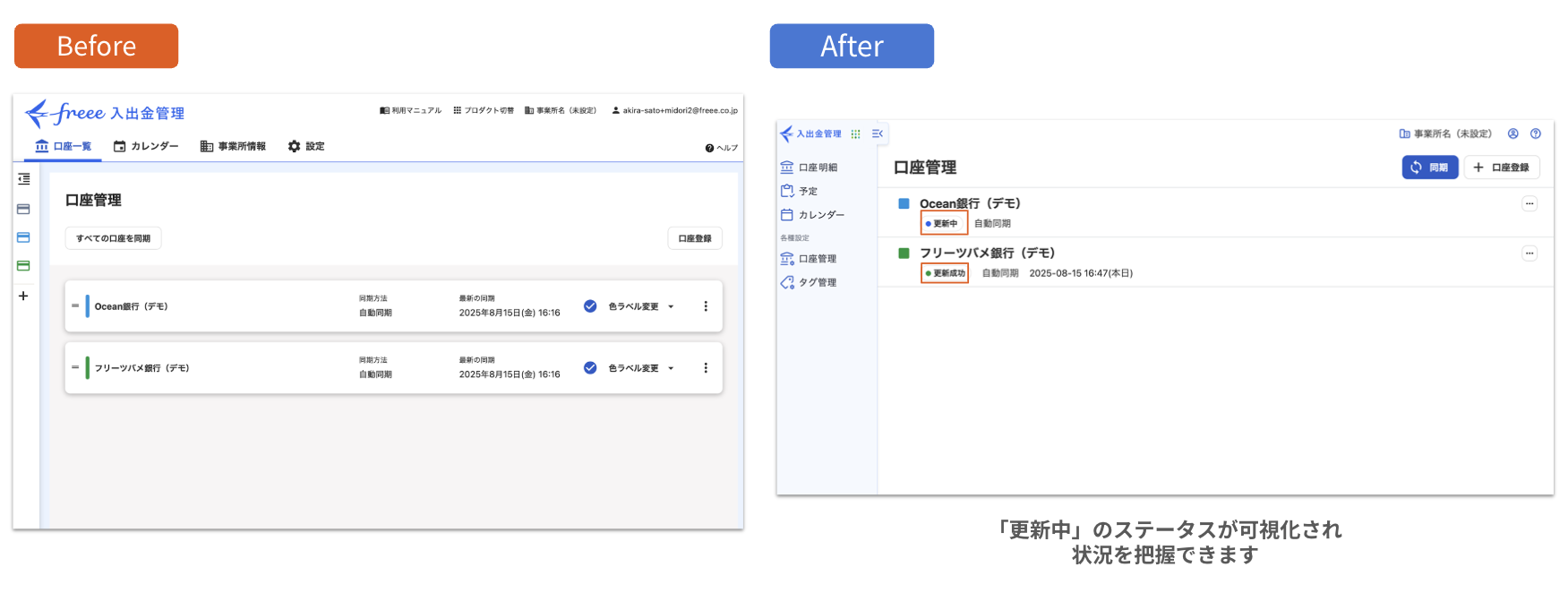The height and width of the screenshot is (593, 1568).
Task: Click the 2025-08-15 16:47(本日) timestamp
Action: pos(1081,273)
